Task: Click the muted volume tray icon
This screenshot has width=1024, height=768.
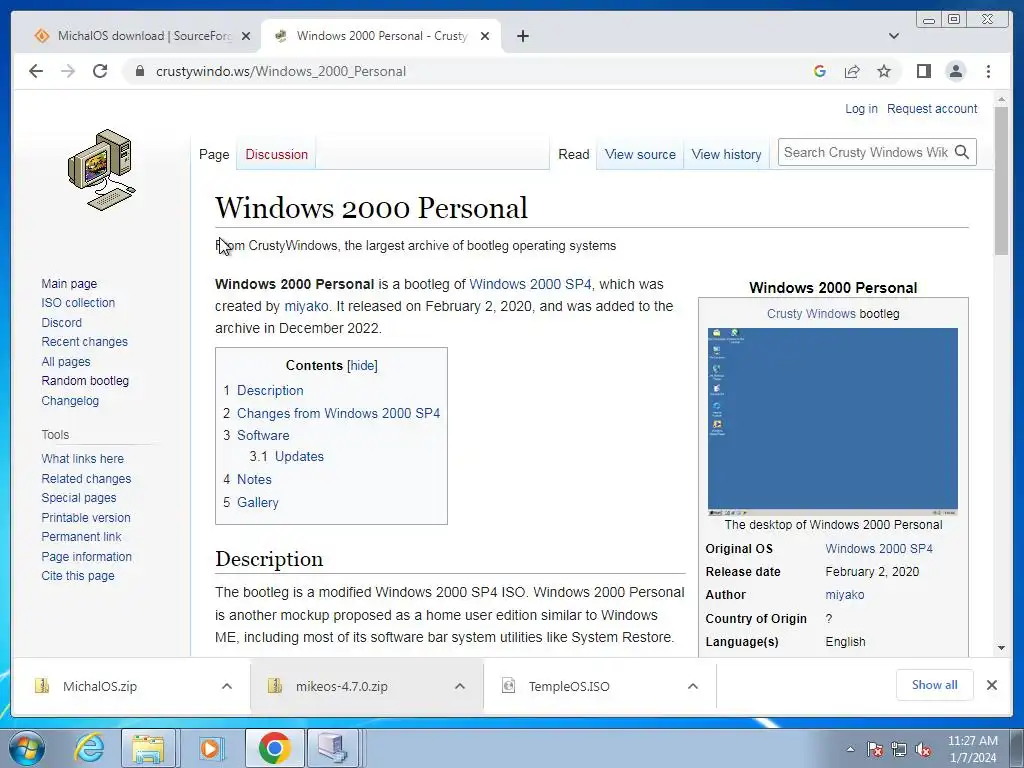Action: [923, 749]
